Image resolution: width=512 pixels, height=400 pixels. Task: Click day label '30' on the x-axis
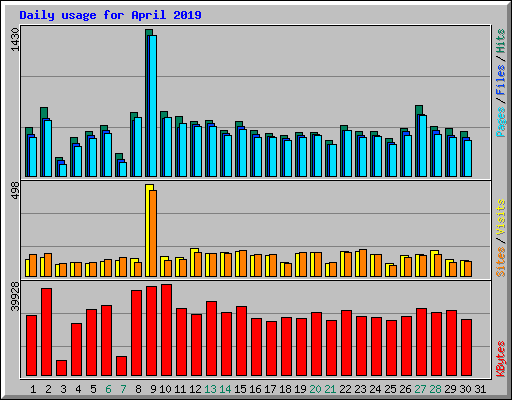465,389
